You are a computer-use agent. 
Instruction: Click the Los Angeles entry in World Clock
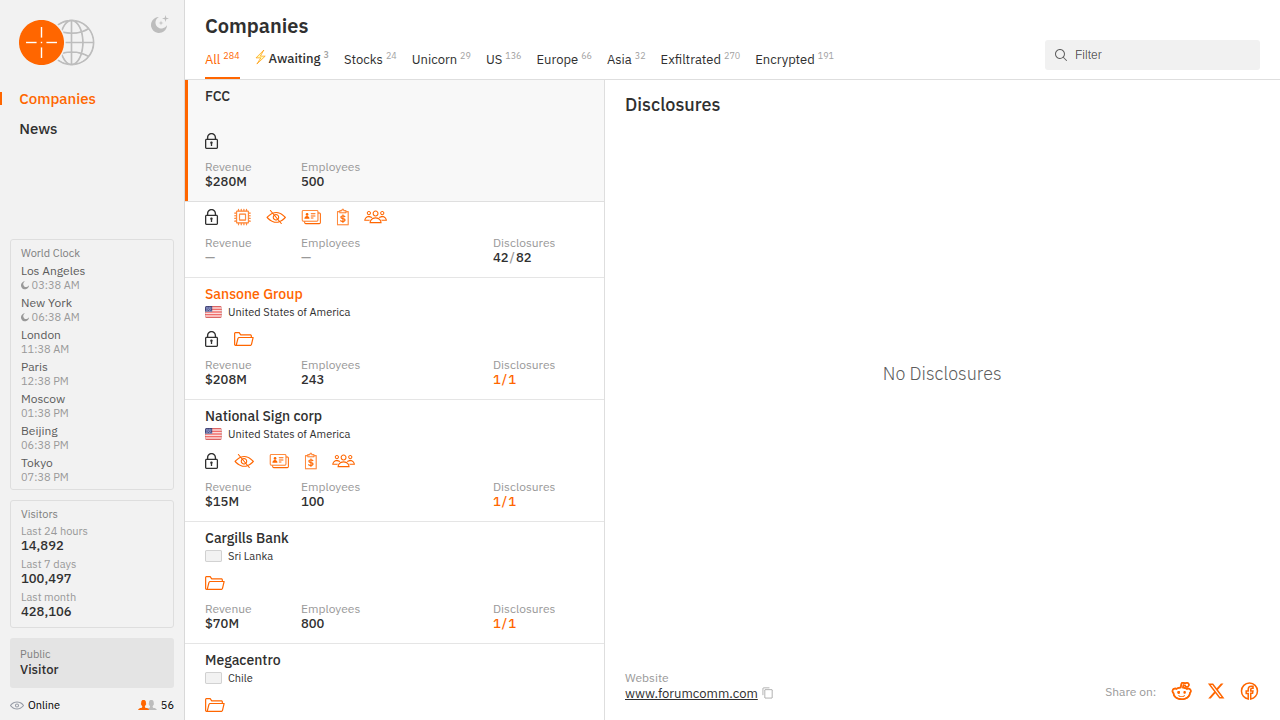coord(53,278)
